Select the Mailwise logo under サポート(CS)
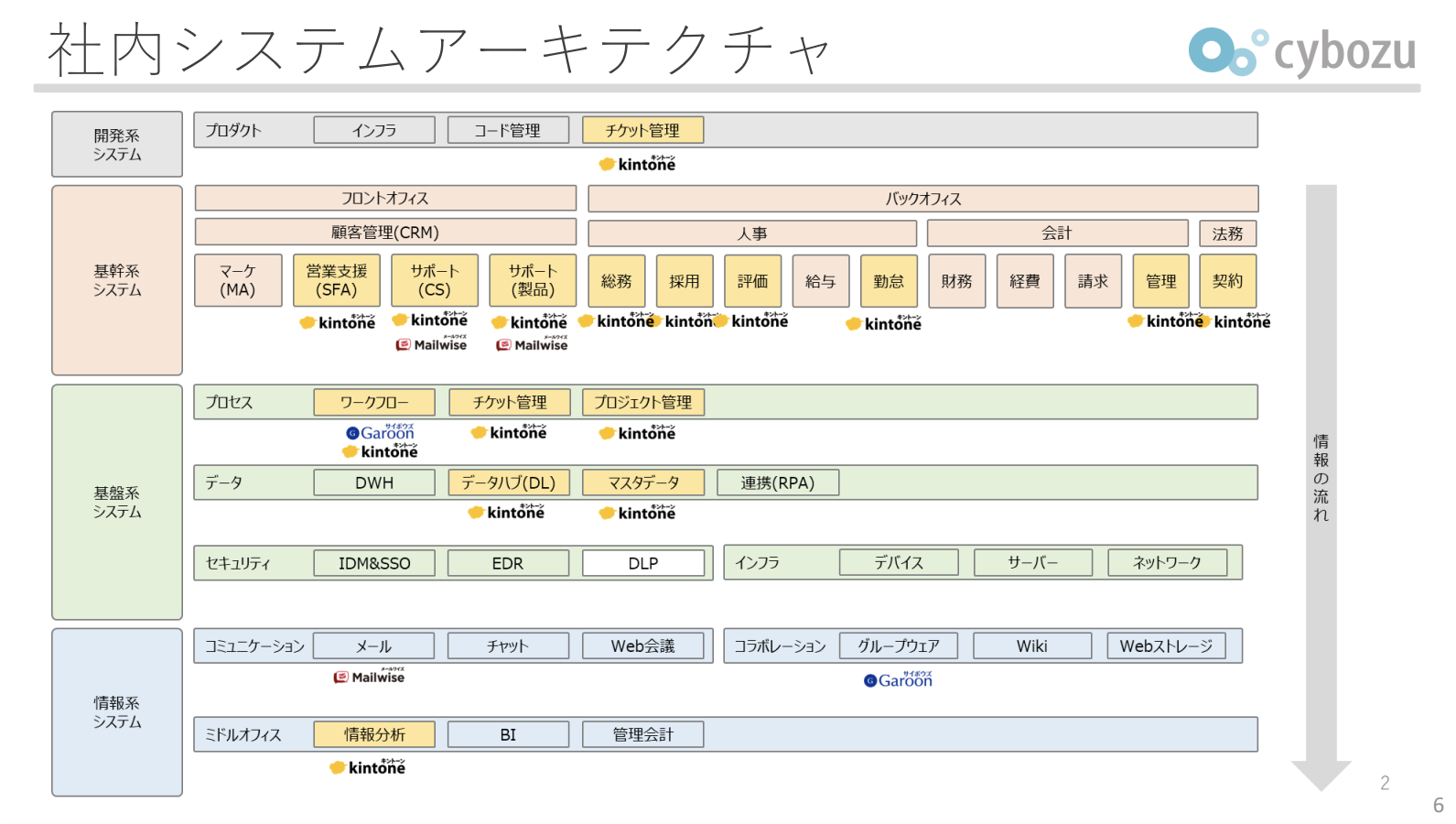 (431, 344)
